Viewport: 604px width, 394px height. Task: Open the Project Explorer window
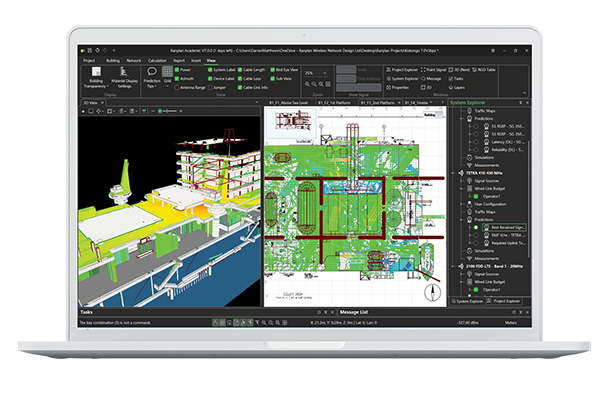[x=402, y=70]
